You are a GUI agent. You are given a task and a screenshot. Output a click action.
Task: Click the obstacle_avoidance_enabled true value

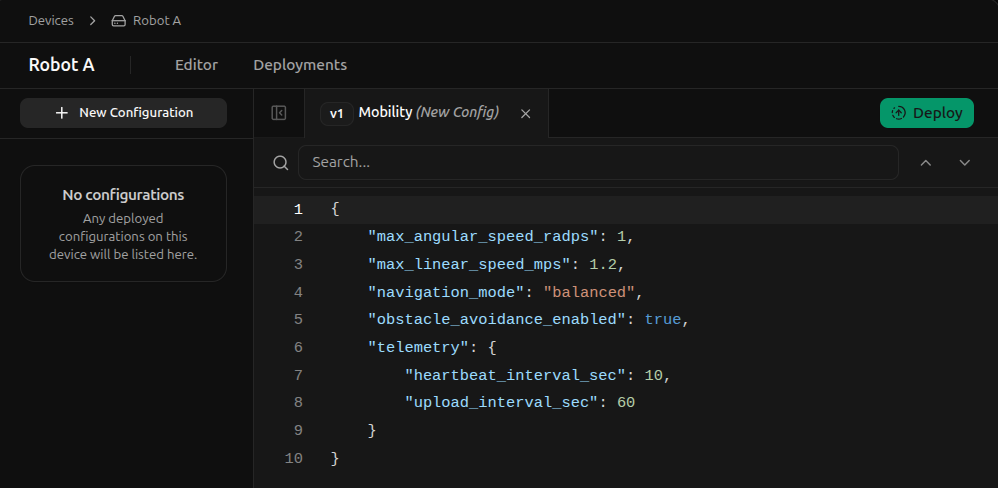coord(662,320)
